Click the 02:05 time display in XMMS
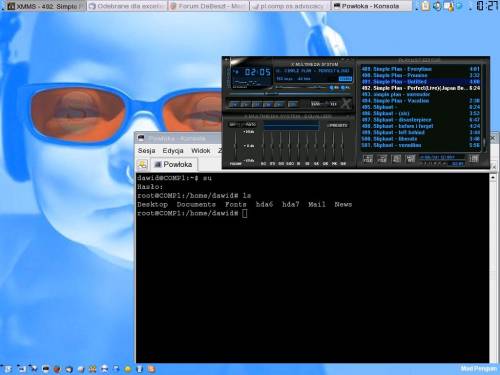Viewport: 500px width, 375px height. click(258, 72)
